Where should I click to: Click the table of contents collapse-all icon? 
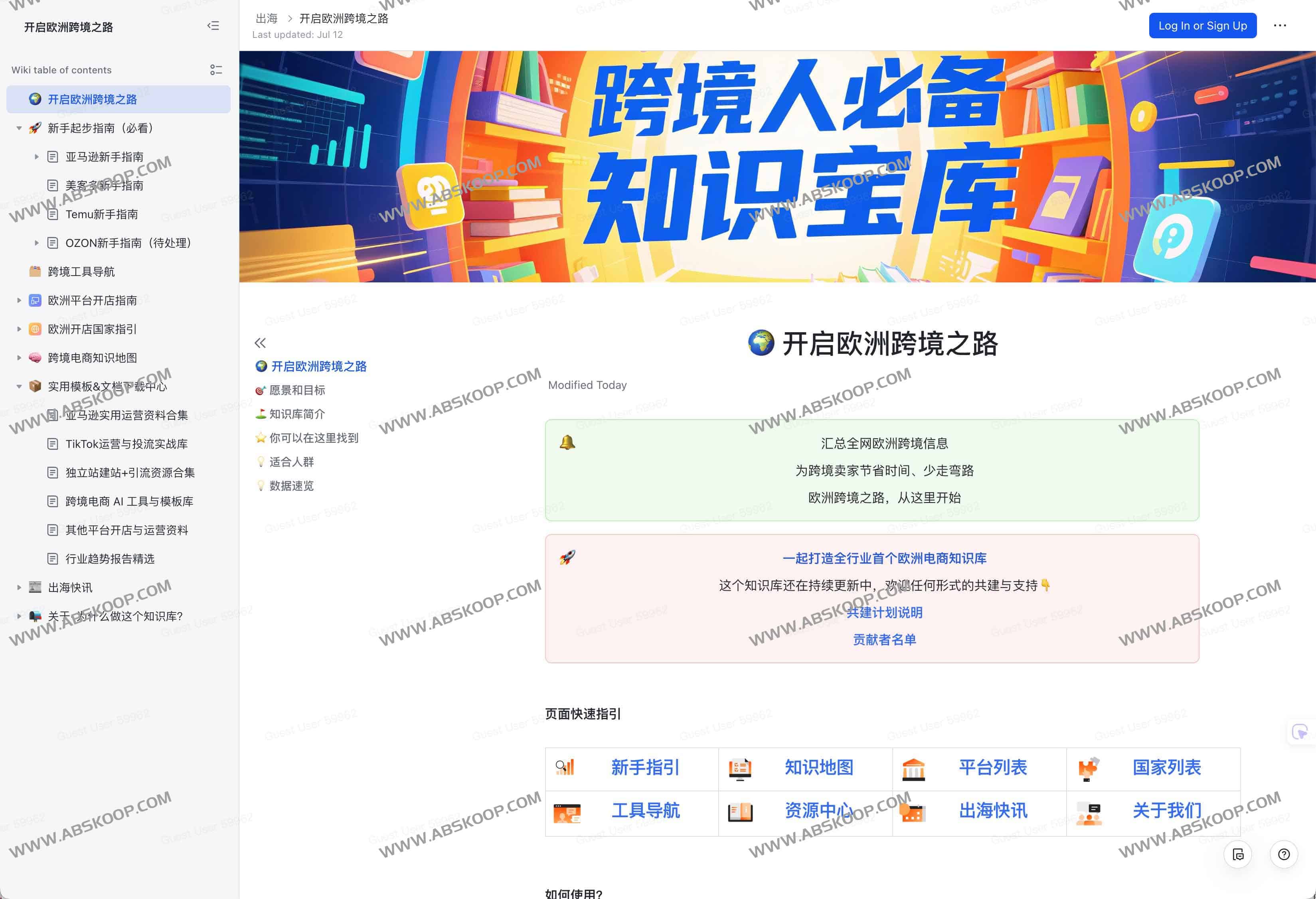(216, 70)
